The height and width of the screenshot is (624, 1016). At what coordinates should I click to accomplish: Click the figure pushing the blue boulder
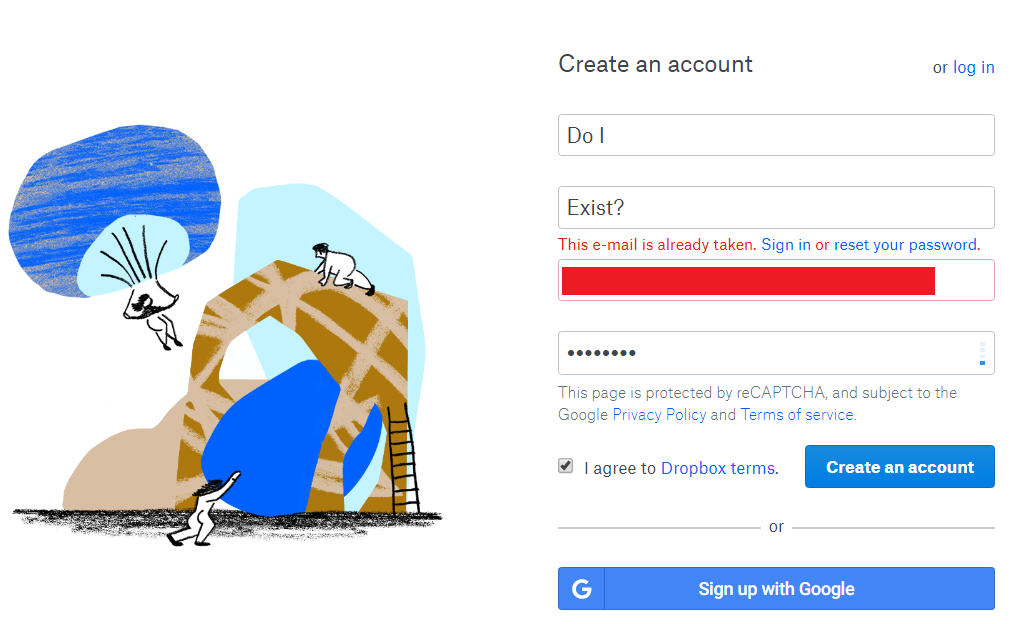tap(203, 511)
